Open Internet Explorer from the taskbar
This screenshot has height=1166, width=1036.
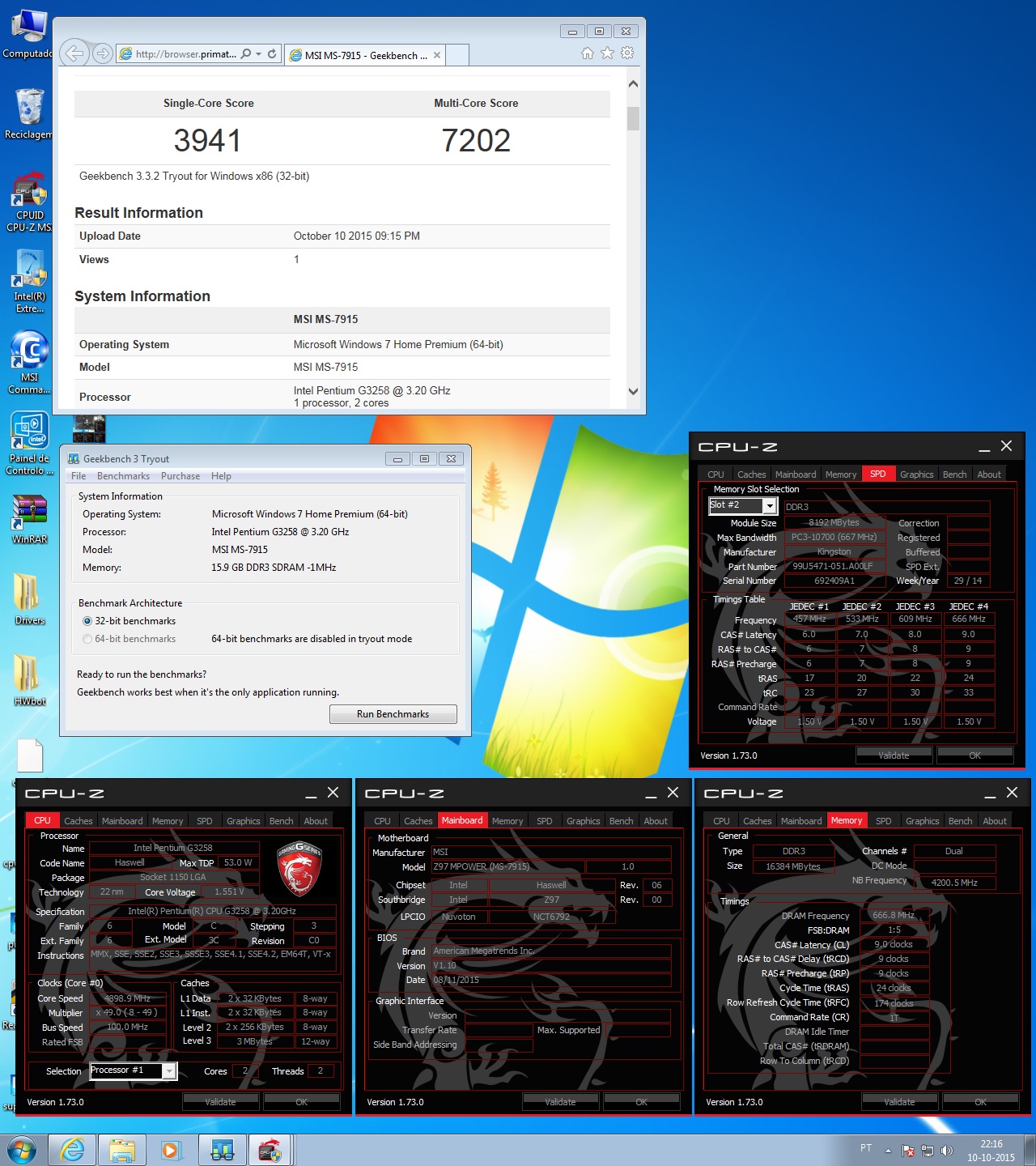[73, 1150]
